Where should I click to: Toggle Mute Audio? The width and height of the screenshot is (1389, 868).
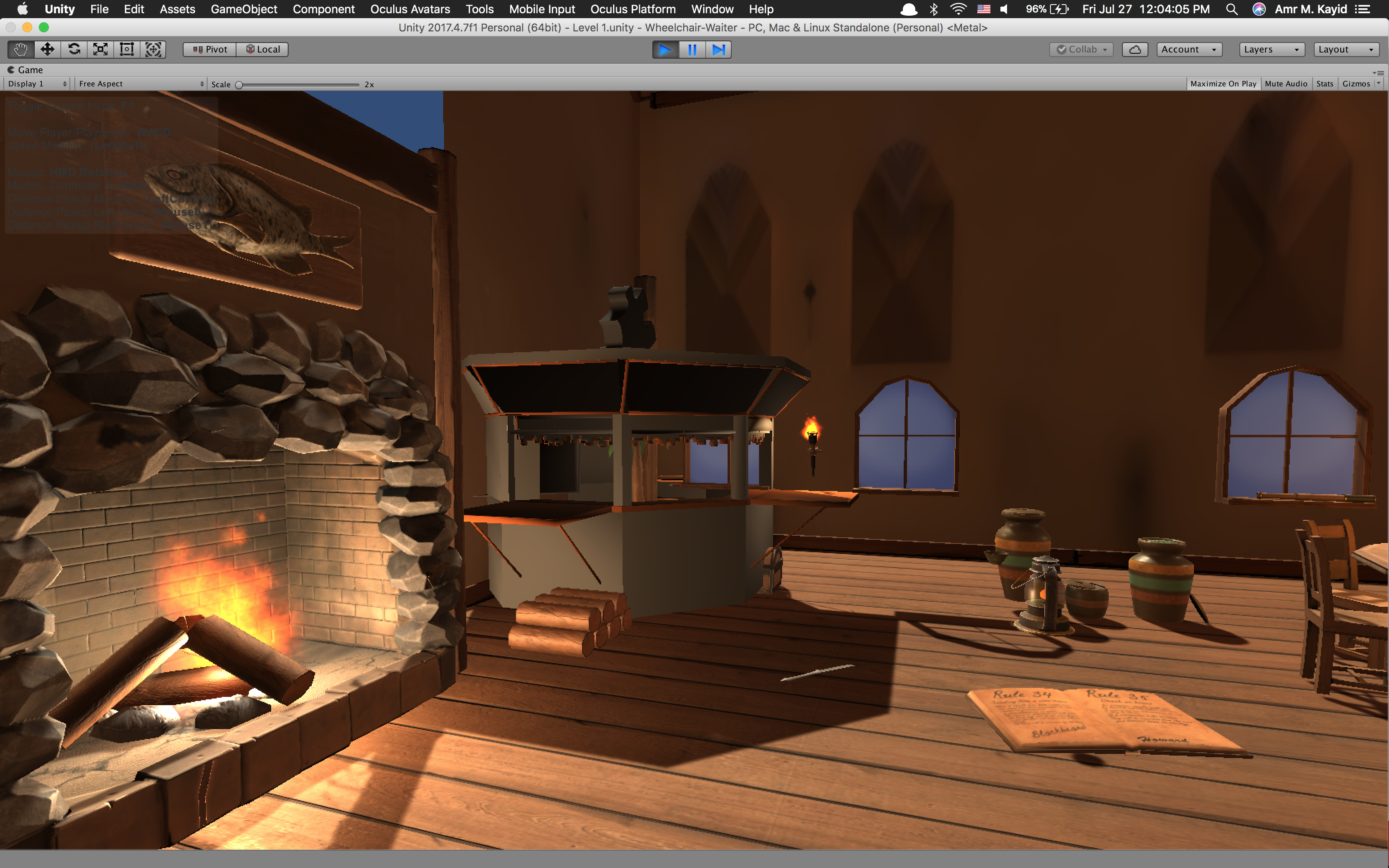coord(1286,84)
